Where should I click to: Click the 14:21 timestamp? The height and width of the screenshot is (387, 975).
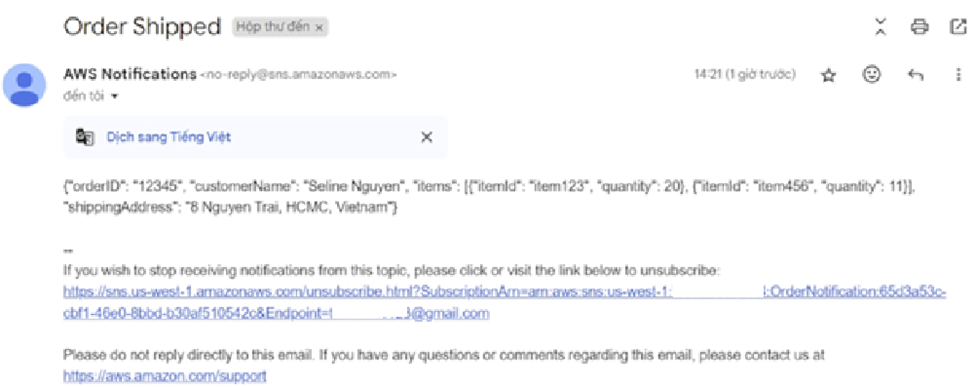(745, 75)
